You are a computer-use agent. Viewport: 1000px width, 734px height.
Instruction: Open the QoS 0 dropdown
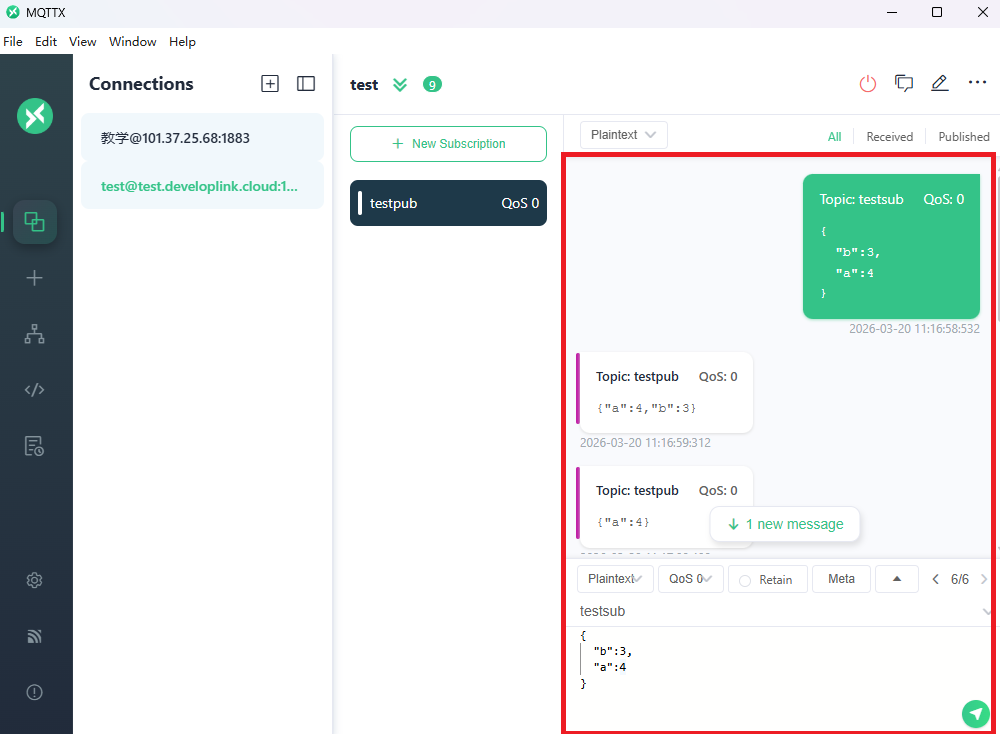coord(691,579)
